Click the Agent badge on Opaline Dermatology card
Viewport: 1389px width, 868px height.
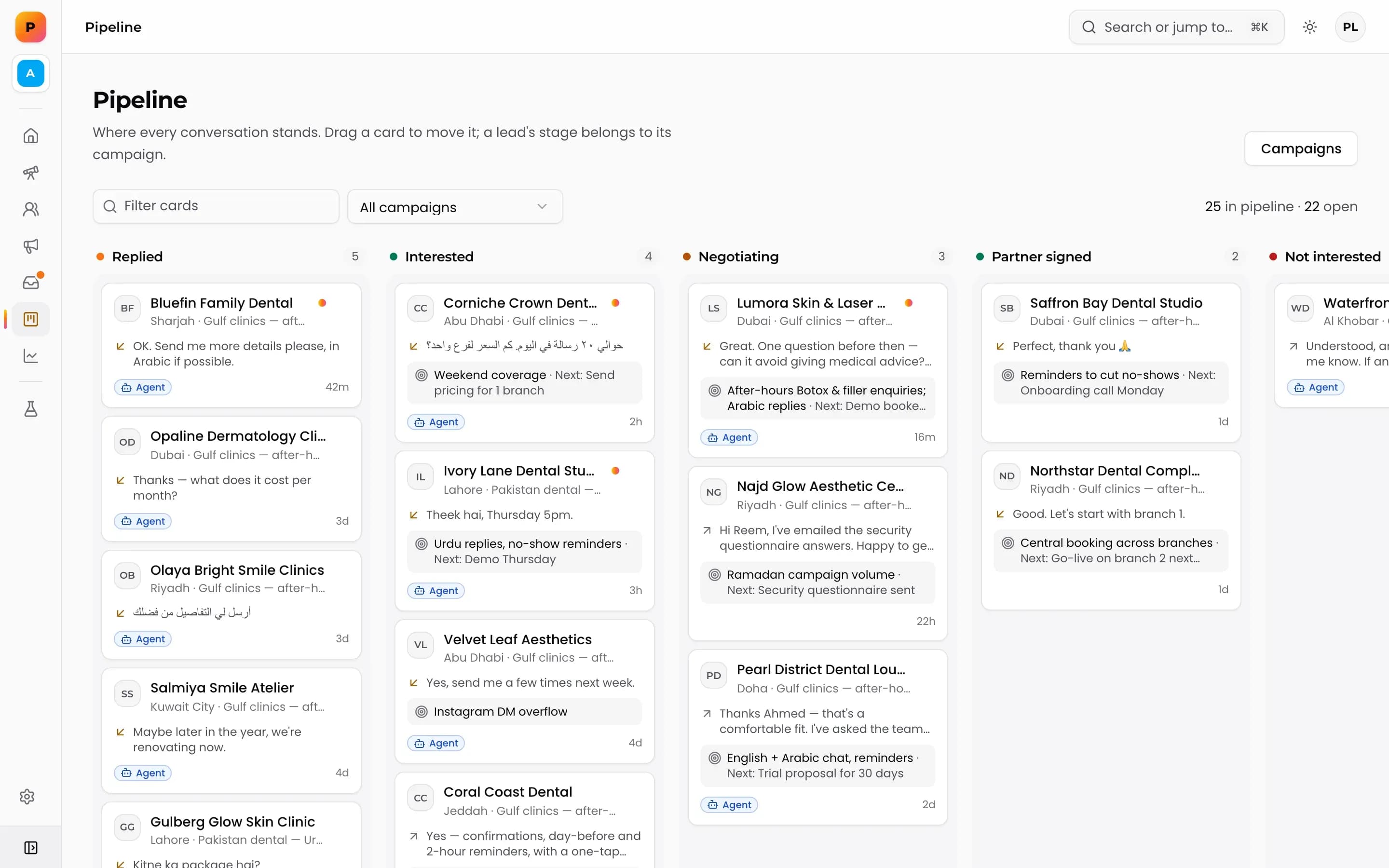pos(143,521)
